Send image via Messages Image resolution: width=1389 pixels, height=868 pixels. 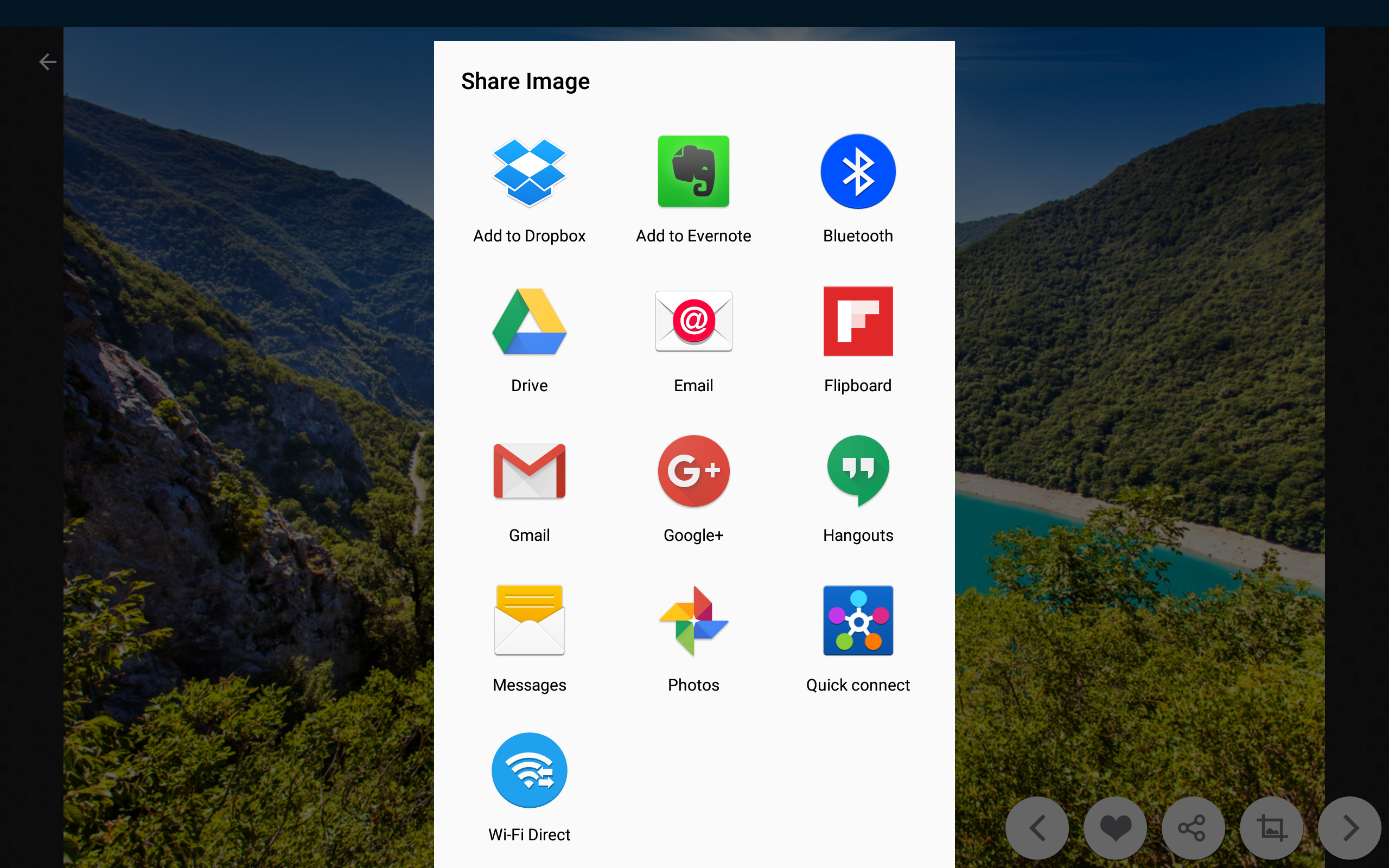(528, 637)
